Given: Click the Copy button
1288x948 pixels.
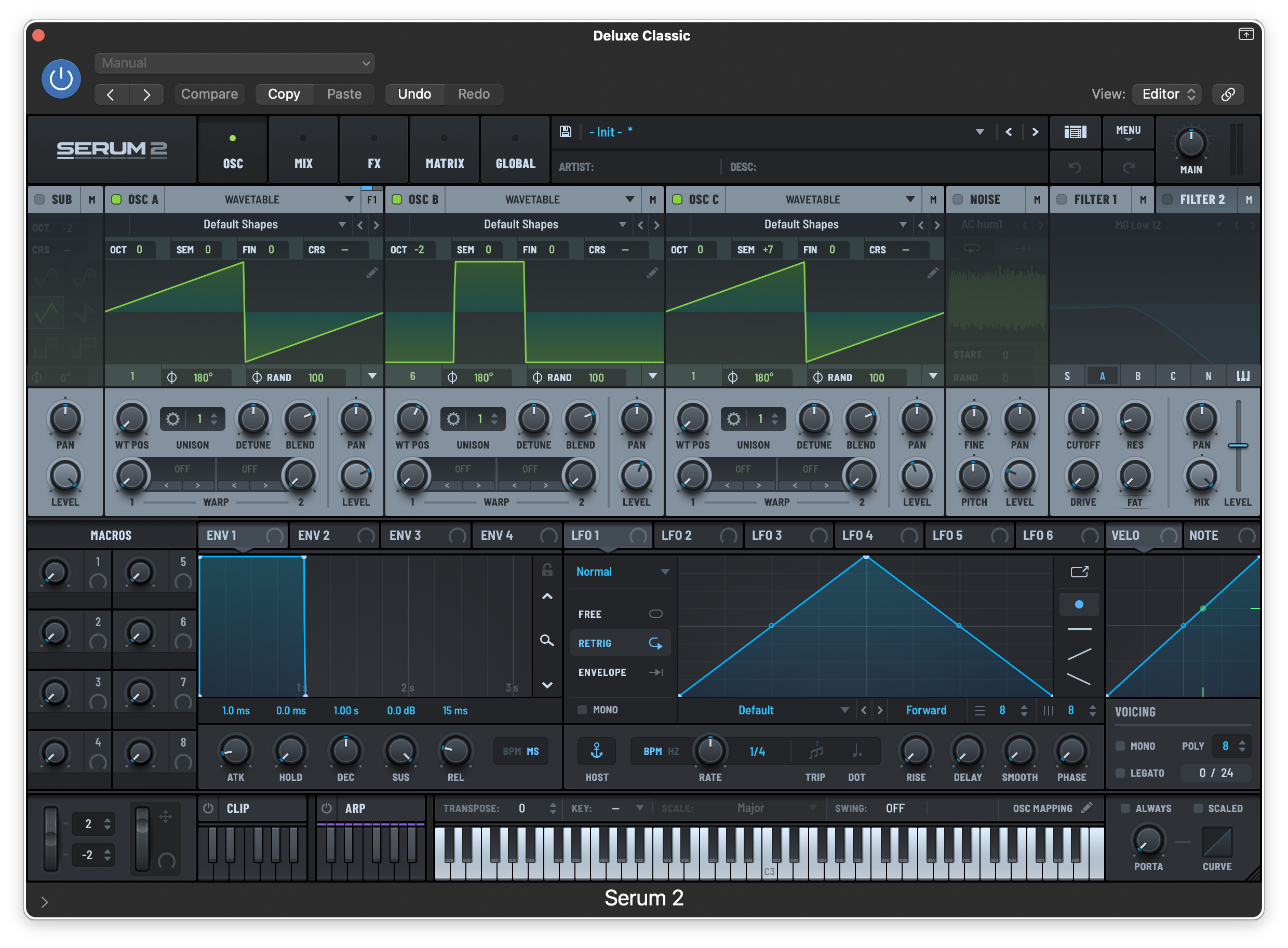Looking at the screenshot, I should pos(284,94).
